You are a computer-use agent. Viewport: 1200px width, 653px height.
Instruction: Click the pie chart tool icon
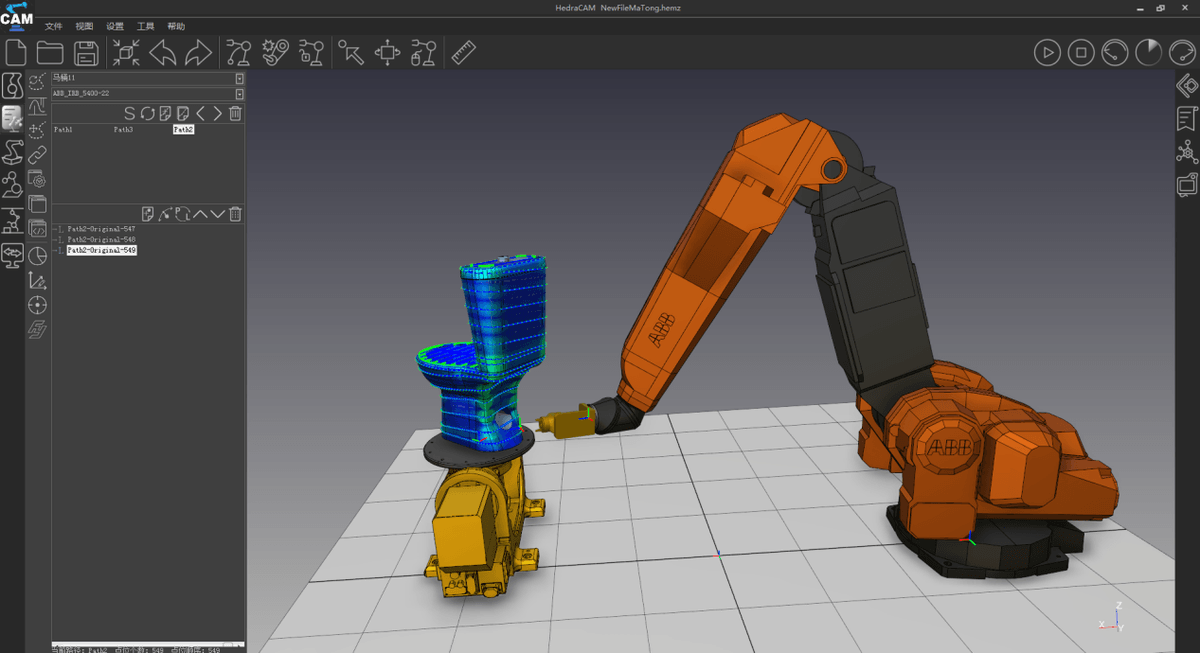click(x=37, y=256)
